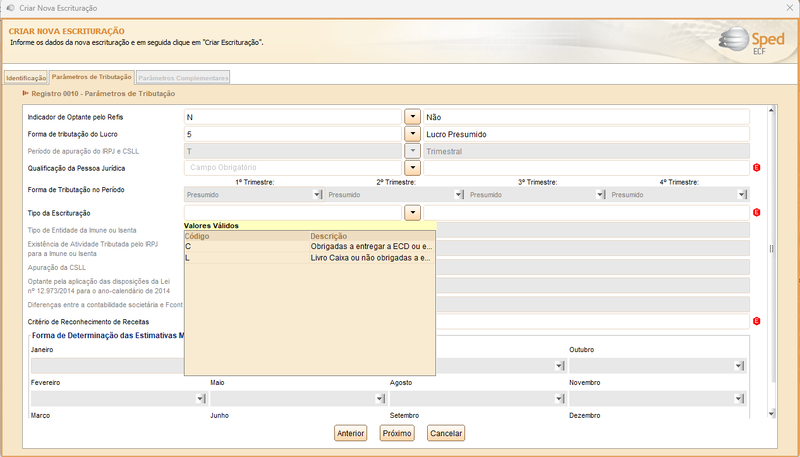Screen dimensions: 800x457
Task: Click the Tipo da Escrituração description field
Action: coord(586,213)
